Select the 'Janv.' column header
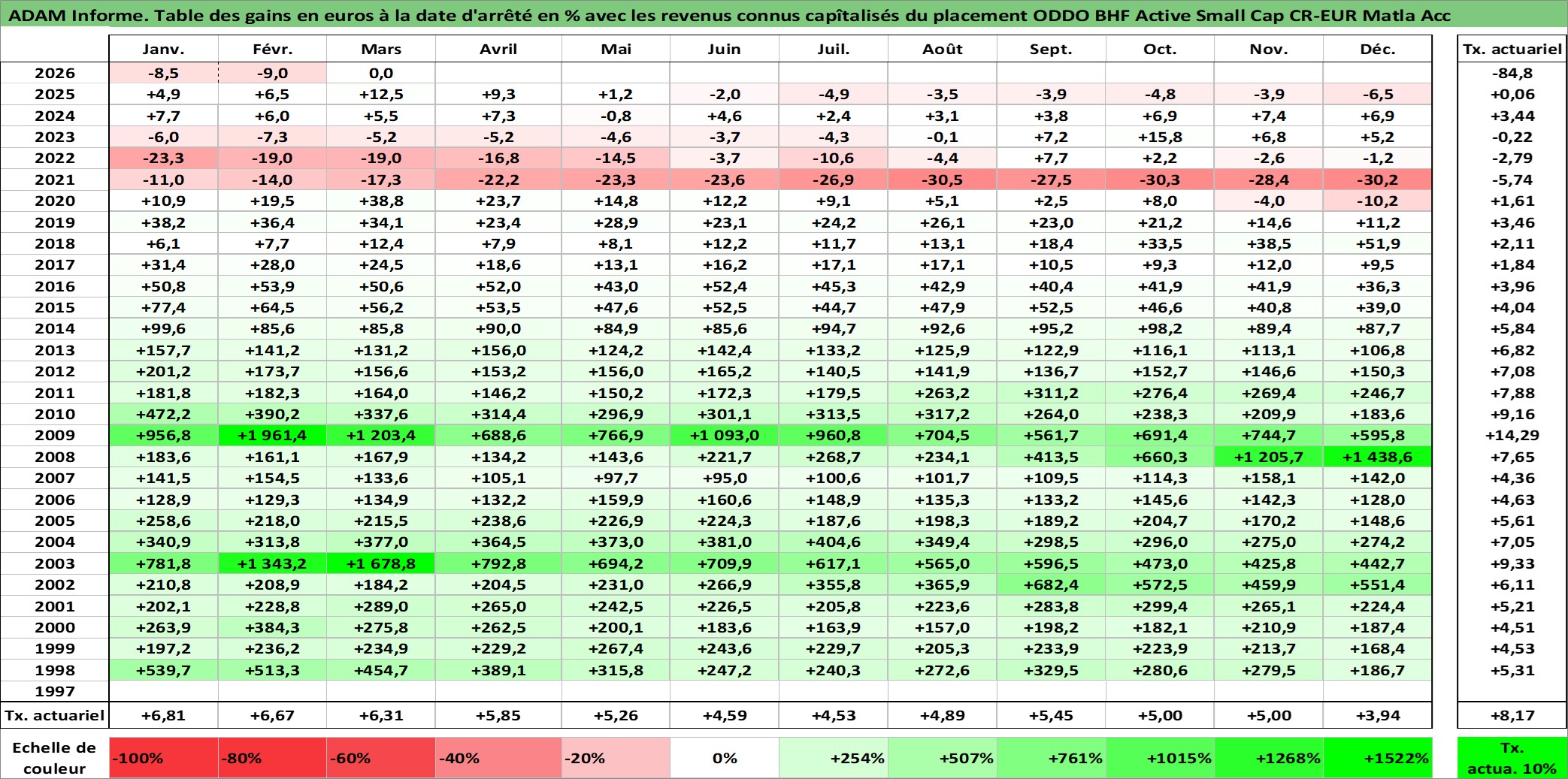This screenshot has width=1568, height=779. [x=164, y=50]
